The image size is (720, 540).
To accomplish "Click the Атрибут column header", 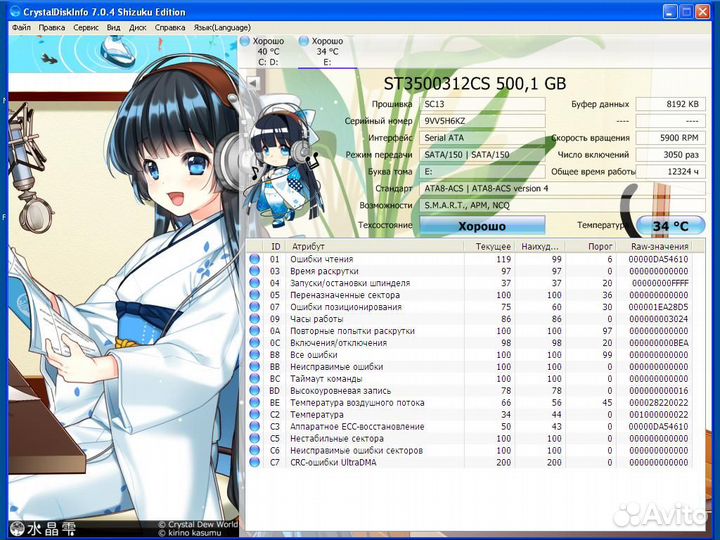I will 375,247.
